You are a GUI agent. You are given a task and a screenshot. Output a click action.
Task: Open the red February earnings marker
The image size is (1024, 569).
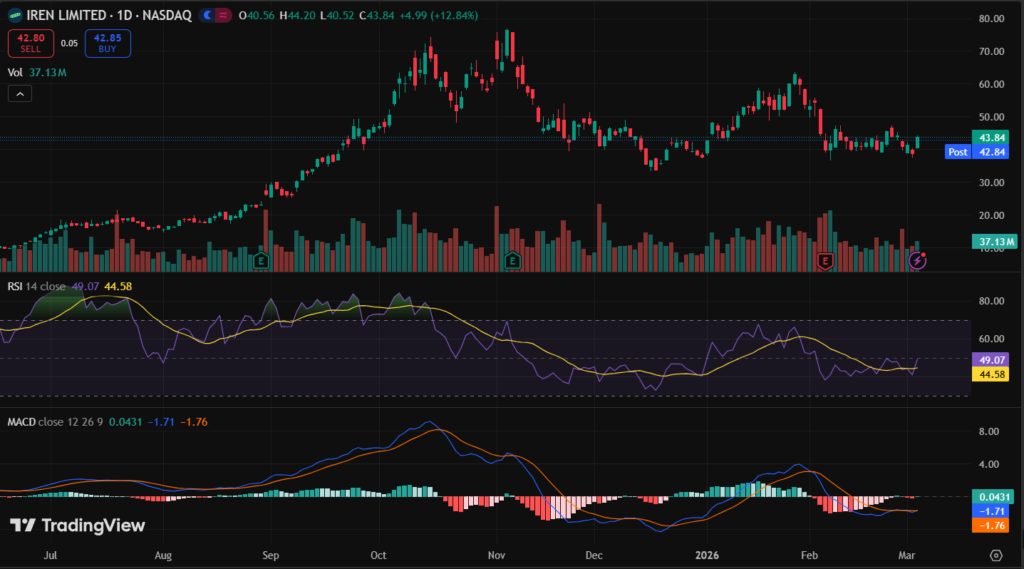[825, 261]
